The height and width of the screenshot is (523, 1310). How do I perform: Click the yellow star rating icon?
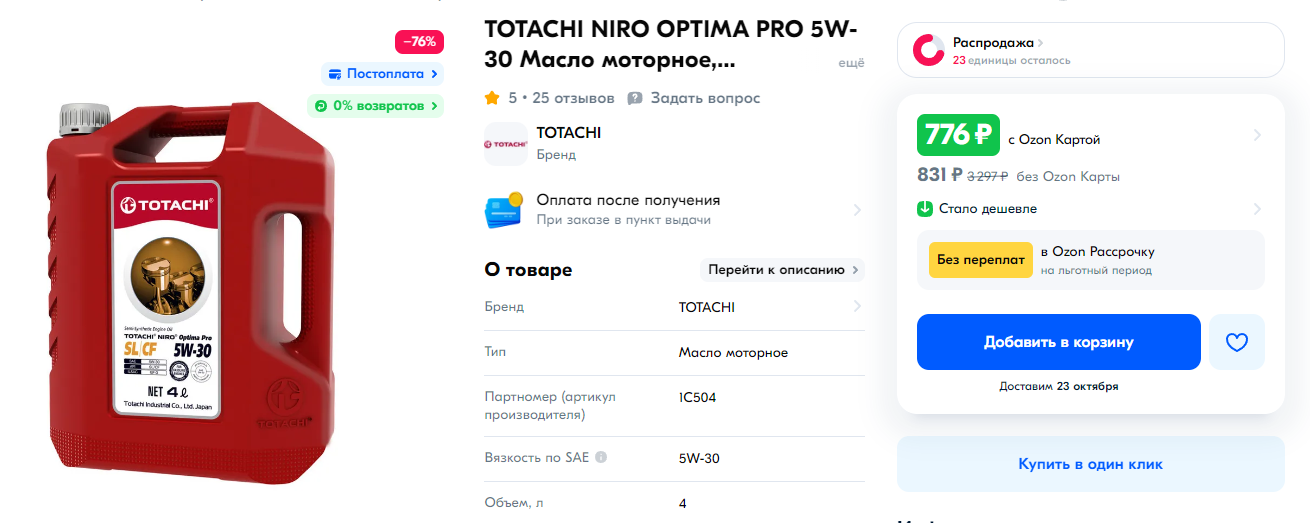[492, 98]
